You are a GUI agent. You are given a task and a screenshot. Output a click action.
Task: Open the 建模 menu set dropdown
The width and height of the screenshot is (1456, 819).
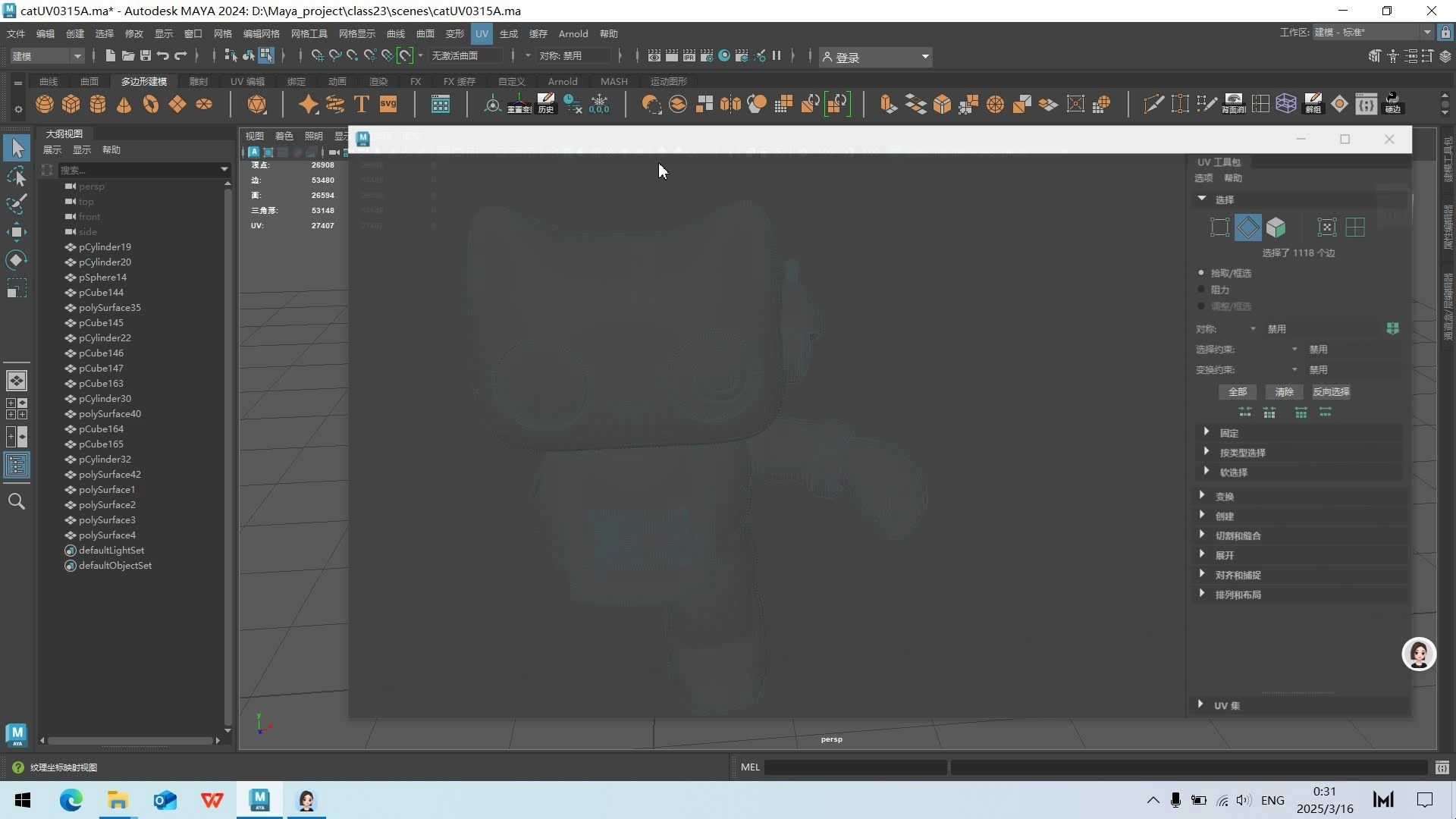tap(46, 56)
